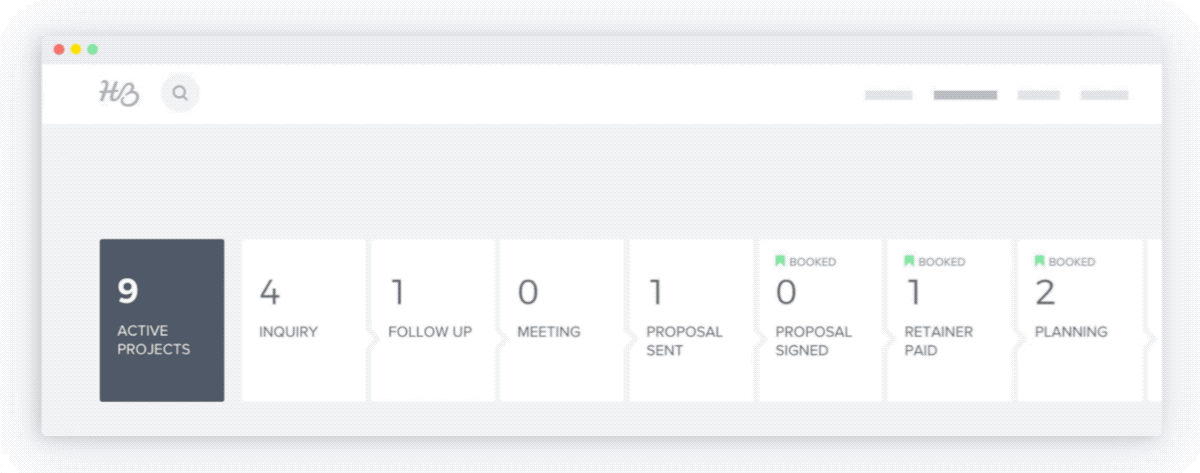Viewport: 1200px width, 473px height.
Task: Click the HB logo icon
Action: 118,93
